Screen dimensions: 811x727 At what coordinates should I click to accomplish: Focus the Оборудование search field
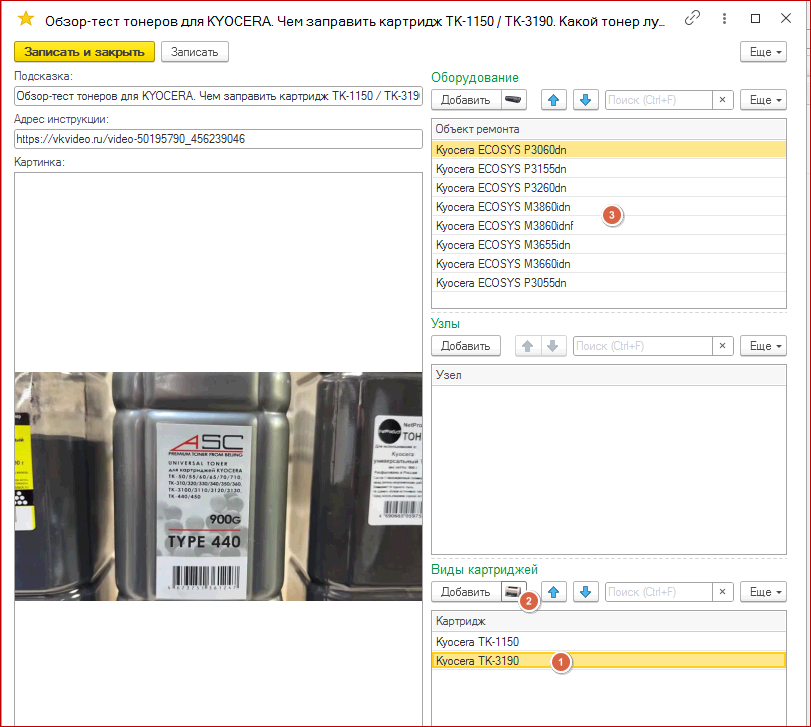click(x=658, y=100)
